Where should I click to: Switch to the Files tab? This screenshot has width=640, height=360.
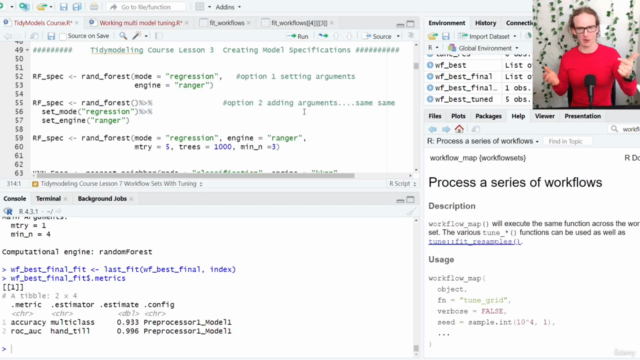(435, 116)
